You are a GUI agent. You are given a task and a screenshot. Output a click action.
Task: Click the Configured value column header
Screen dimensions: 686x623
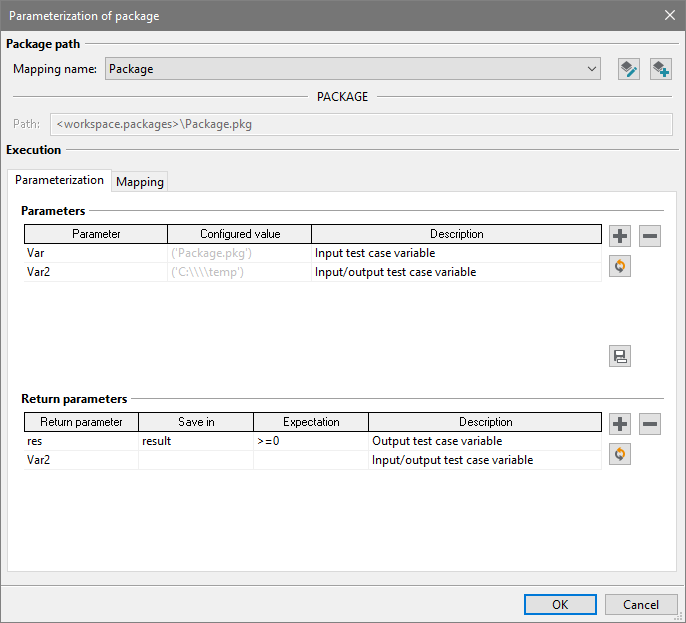pos(240,234)
